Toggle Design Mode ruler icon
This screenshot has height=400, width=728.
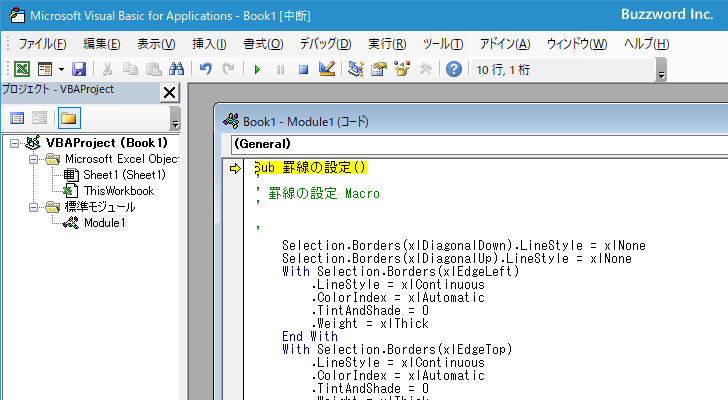tap(327, 69)
